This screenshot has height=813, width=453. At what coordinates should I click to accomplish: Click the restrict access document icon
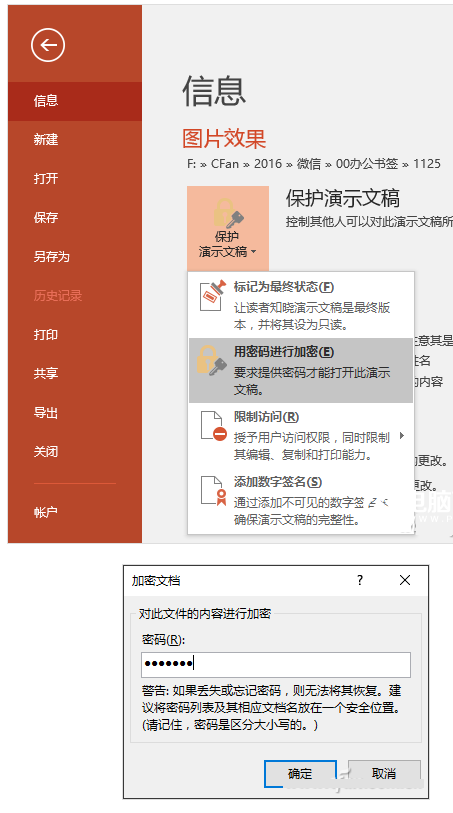[214, 426]
